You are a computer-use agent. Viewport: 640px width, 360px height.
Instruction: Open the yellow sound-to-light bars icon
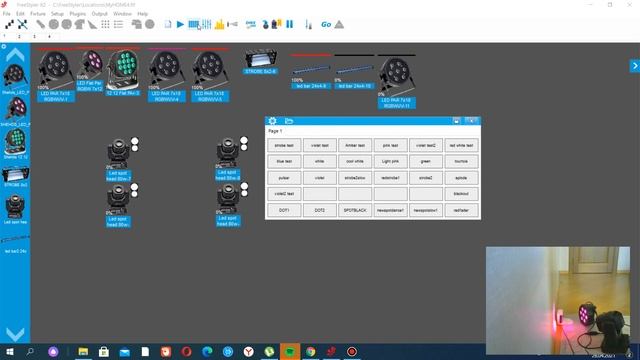coord(220,24)
